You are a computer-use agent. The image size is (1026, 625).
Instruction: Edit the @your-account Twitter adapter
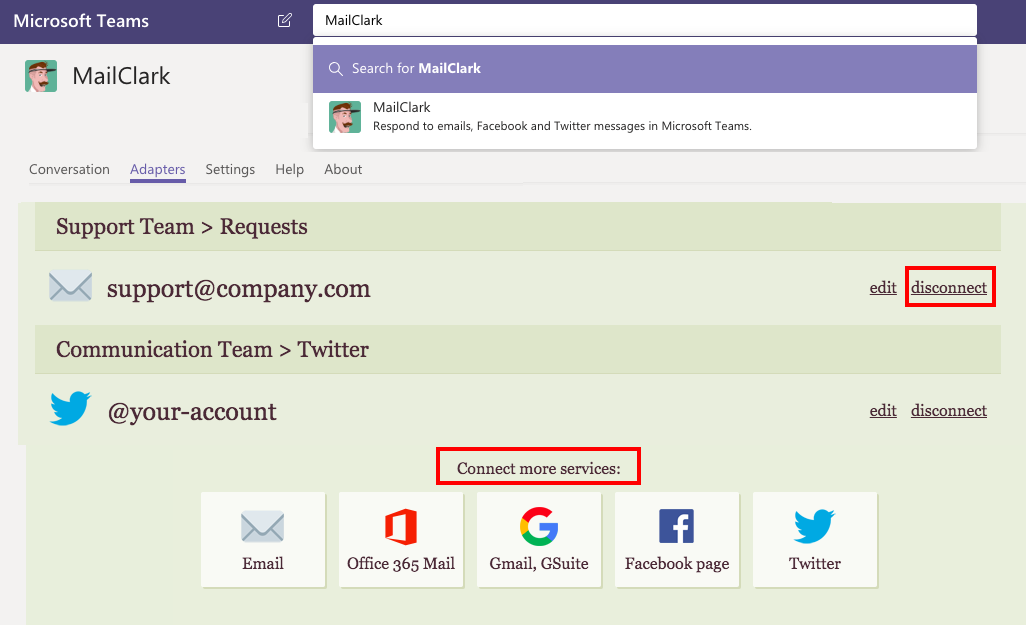tap(883, 410)
